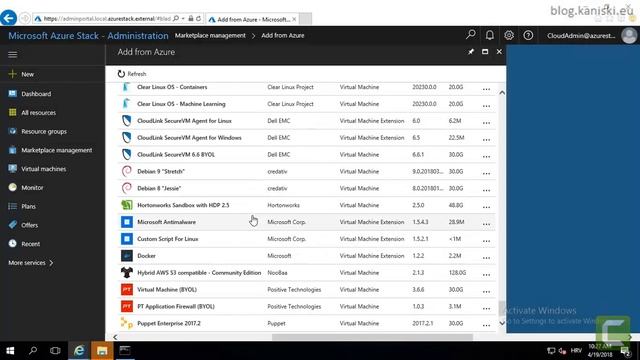Open the command prompt taskbar icon
Viewport: 640px width, 360px height.
(125, 351)
